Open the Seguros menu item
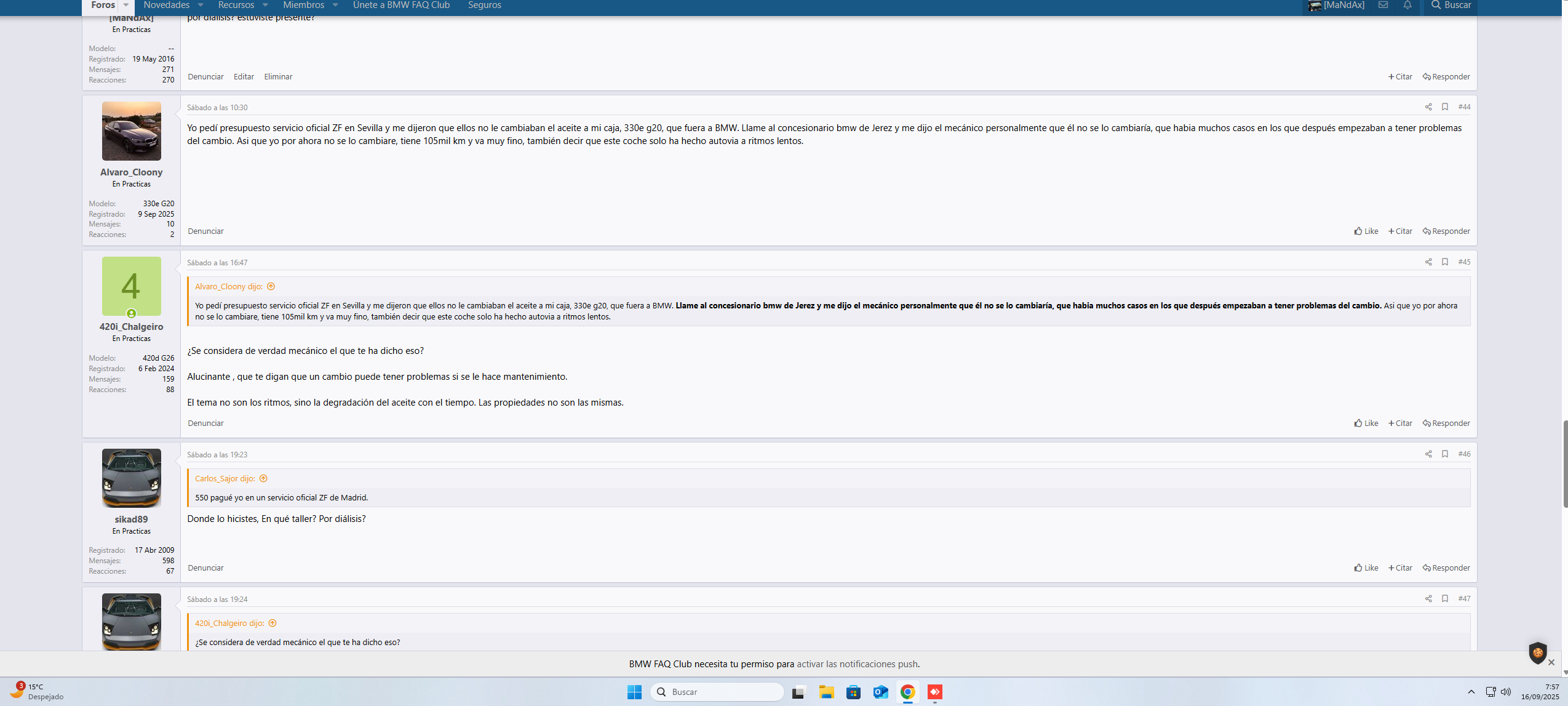Screen dimensions: 1568x706 [484, 5]
